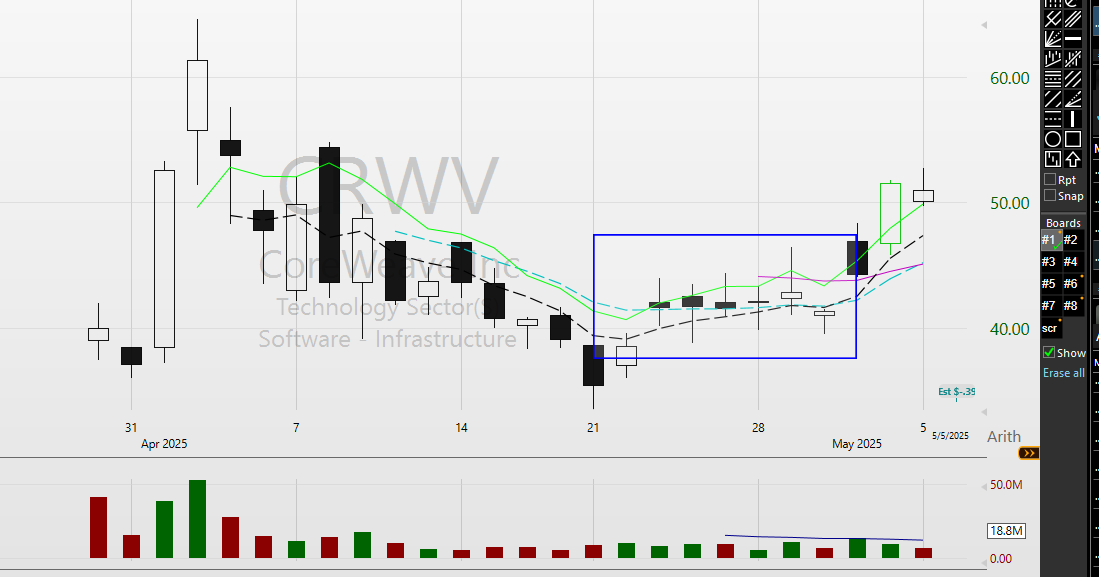The height and width of the screenshot is (577, 1099).
Task: Click the tallest green volume bar
Action: (198, 519)
